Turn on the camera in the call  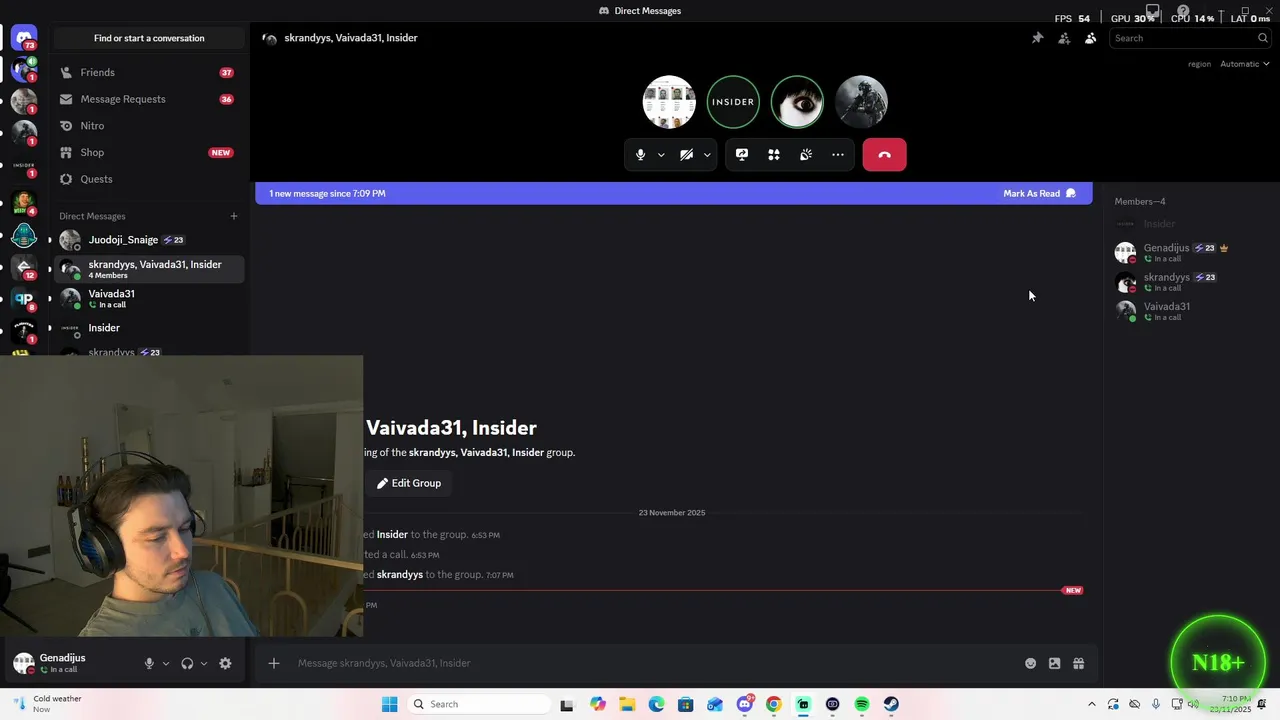[687, 155]
